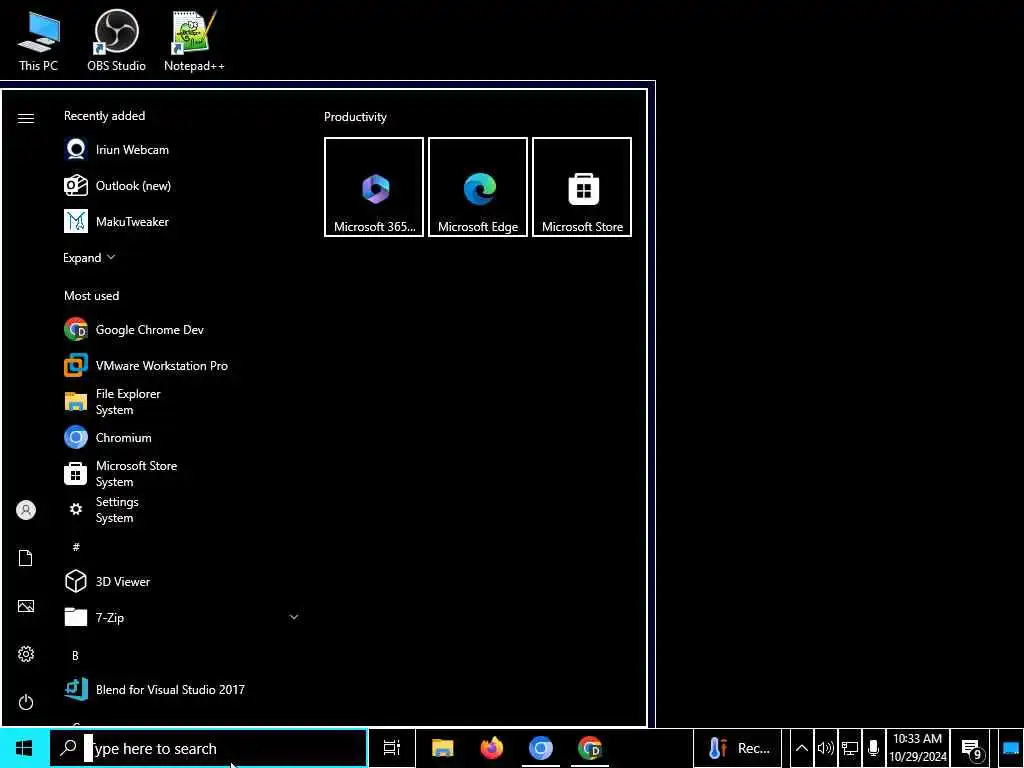Open Google Chrome Dev from Most used

(182, 329)
